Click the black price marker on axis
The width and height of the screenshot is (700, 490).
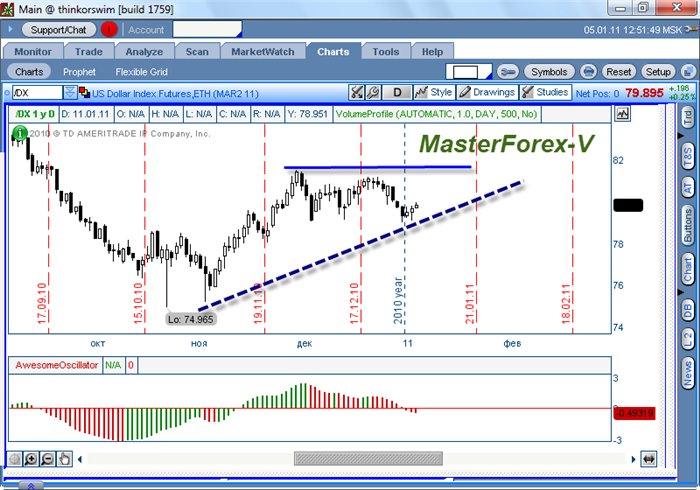click(628, 205)
